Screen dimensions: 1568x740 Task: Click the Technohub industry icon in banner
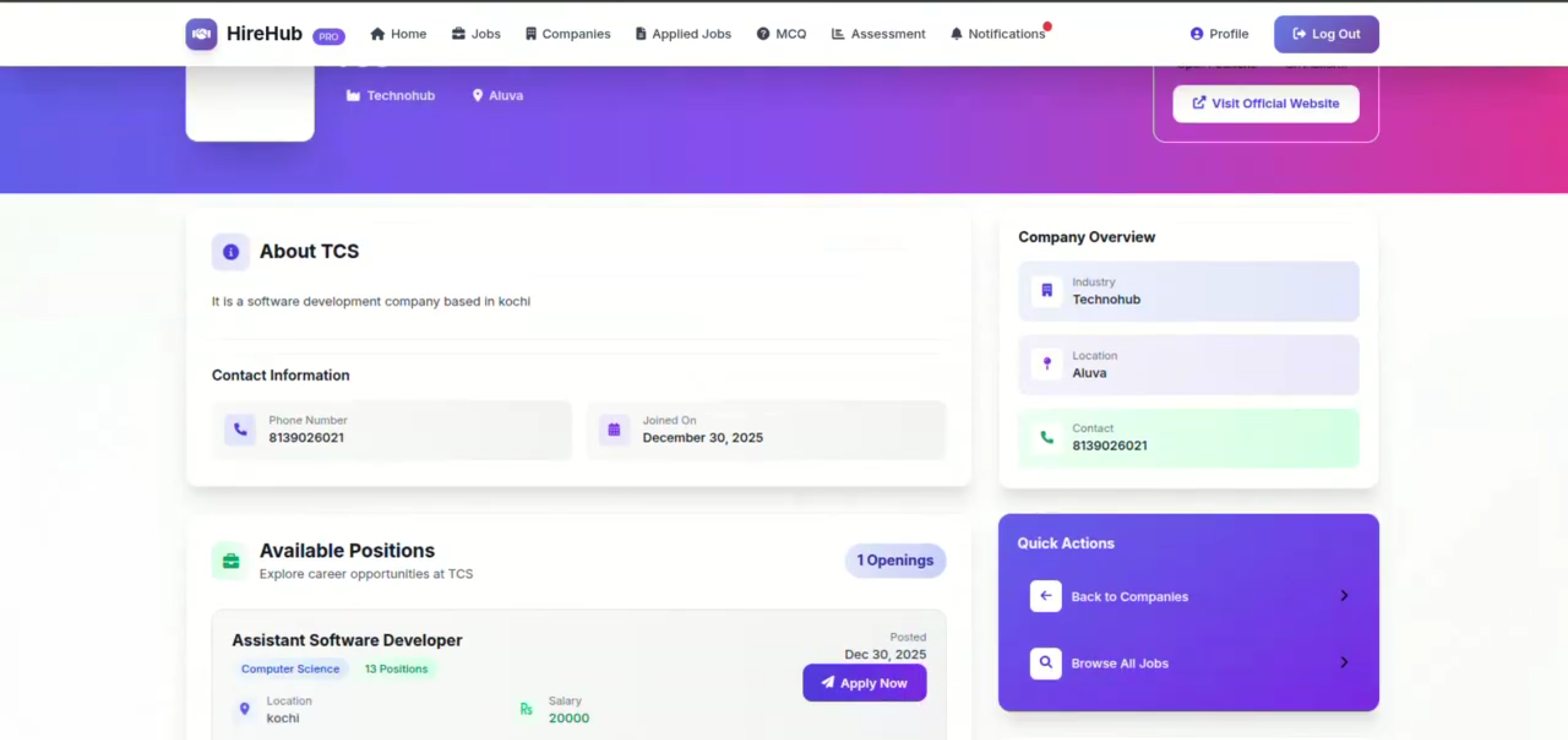[353, 96]
